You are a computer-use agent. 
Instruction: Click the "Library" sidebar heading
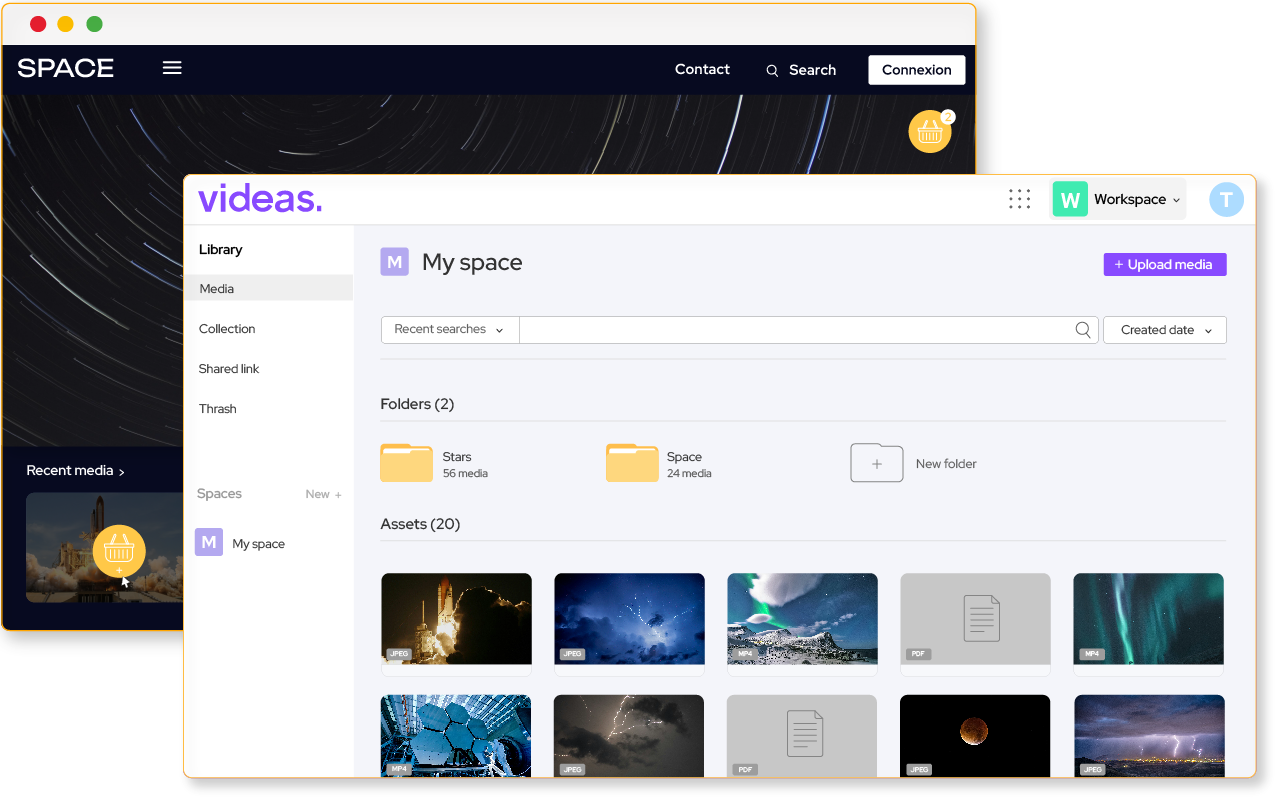click(221, 250)
